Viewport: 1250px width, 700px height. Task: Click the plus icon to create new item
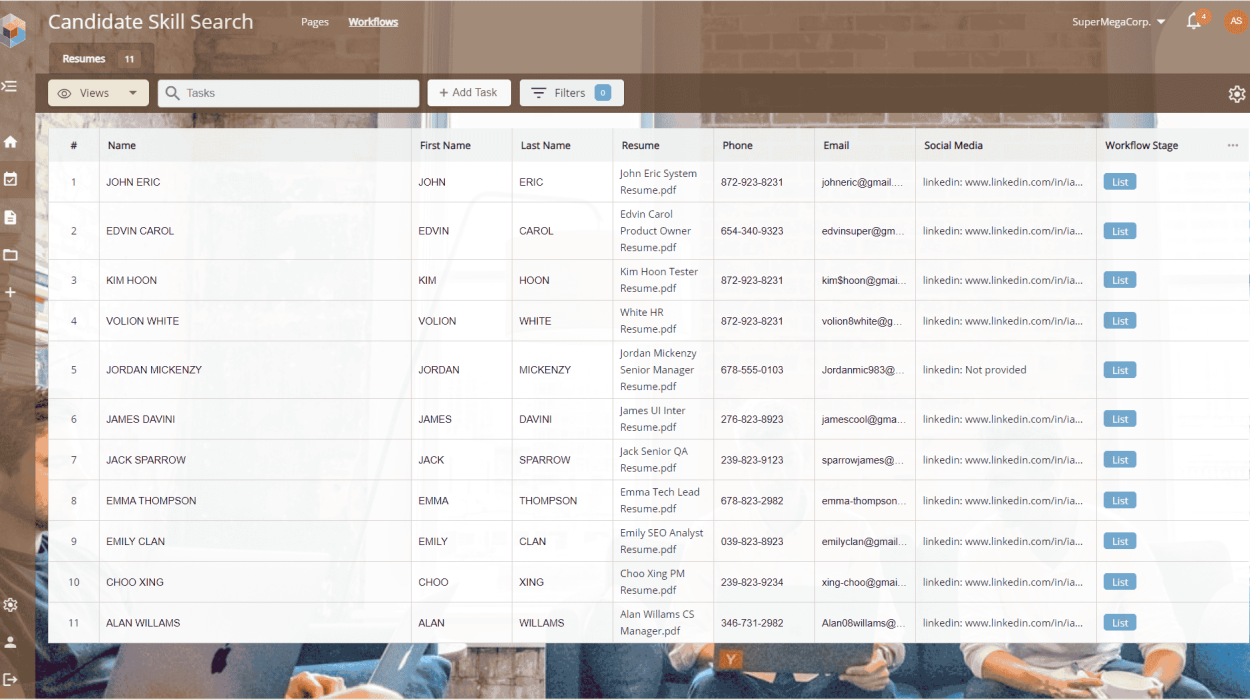click(10, 292)
